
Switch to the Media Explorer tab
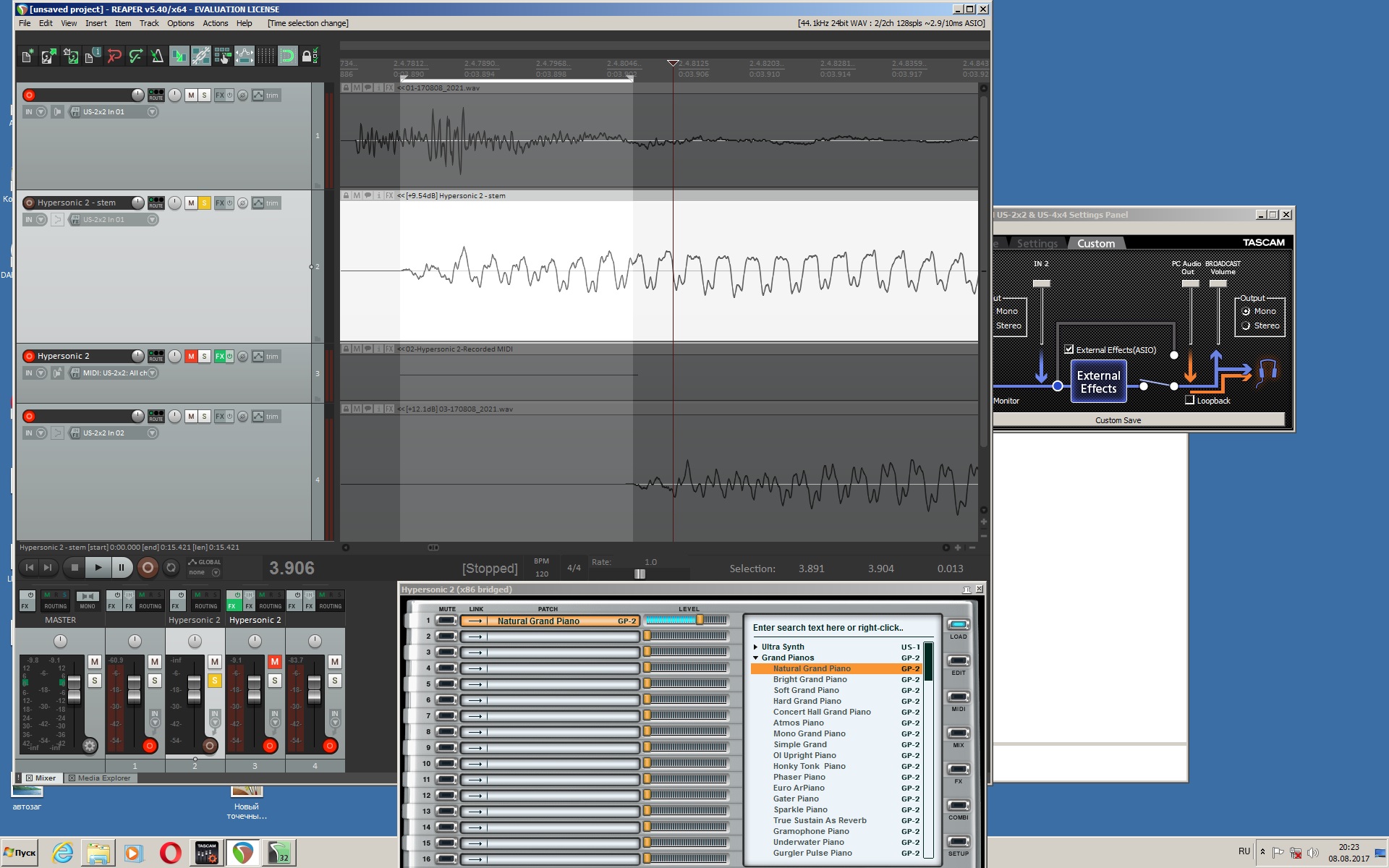point(103,778)
